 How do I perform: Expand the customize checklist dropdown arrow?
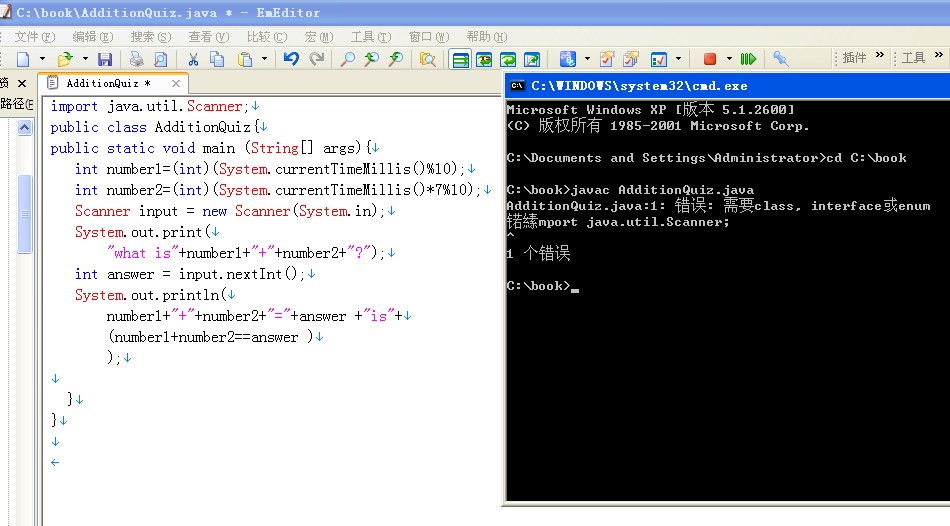(x=678, y=59)
